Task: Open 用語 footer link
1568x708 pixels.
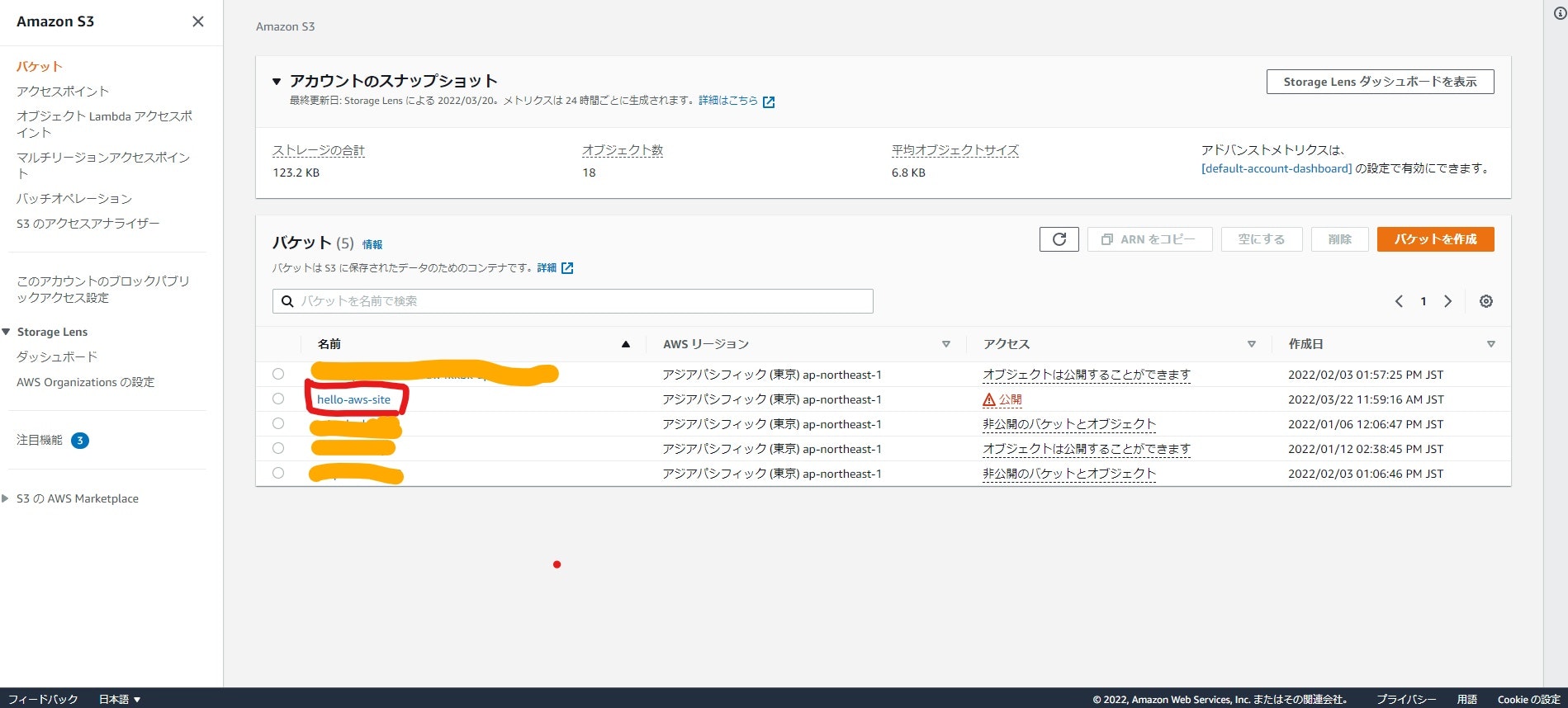Action: pyautogui.click(x=1466, y=699)
